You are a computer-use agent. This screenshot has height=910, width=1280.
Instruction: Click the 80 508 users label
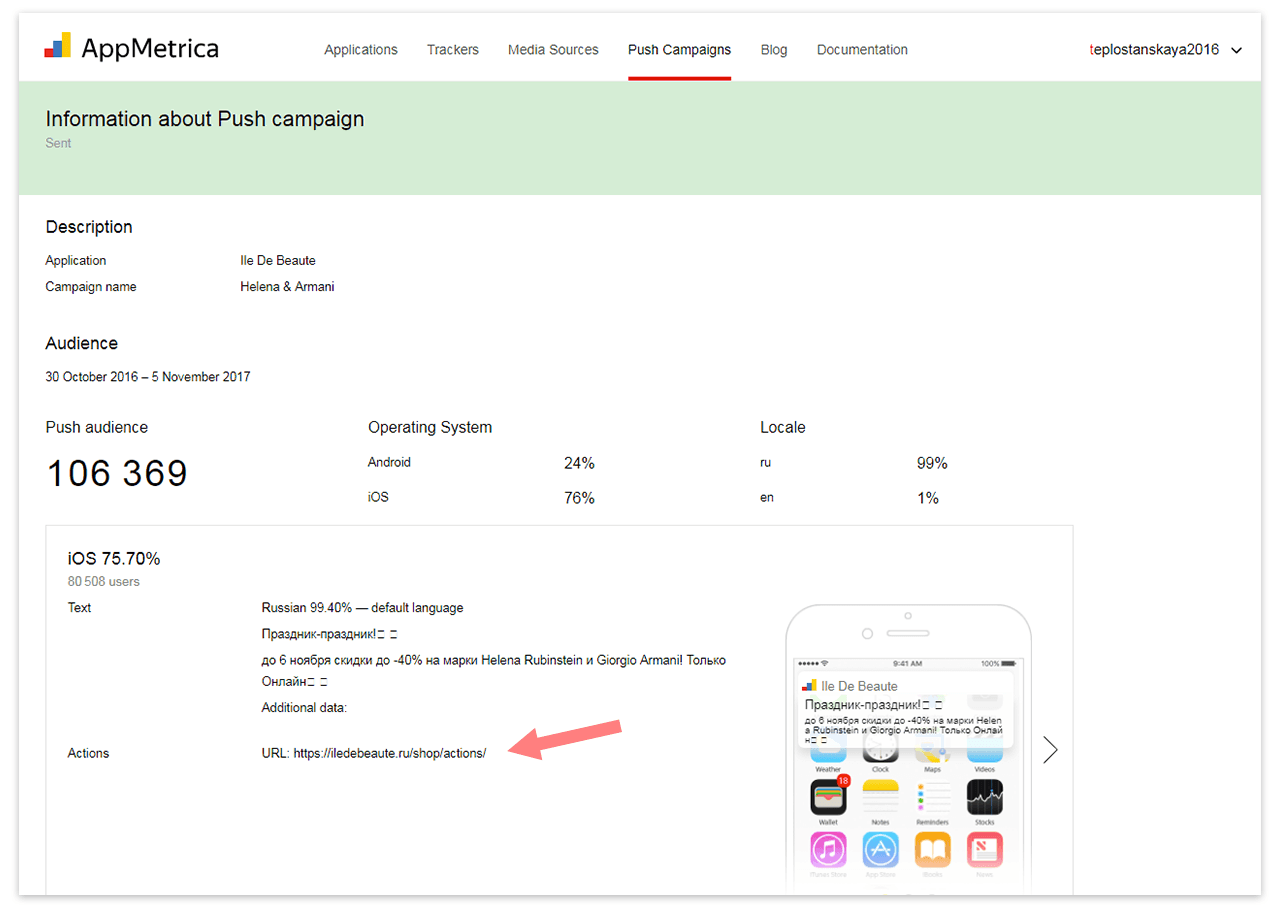(x=104, y=581)
